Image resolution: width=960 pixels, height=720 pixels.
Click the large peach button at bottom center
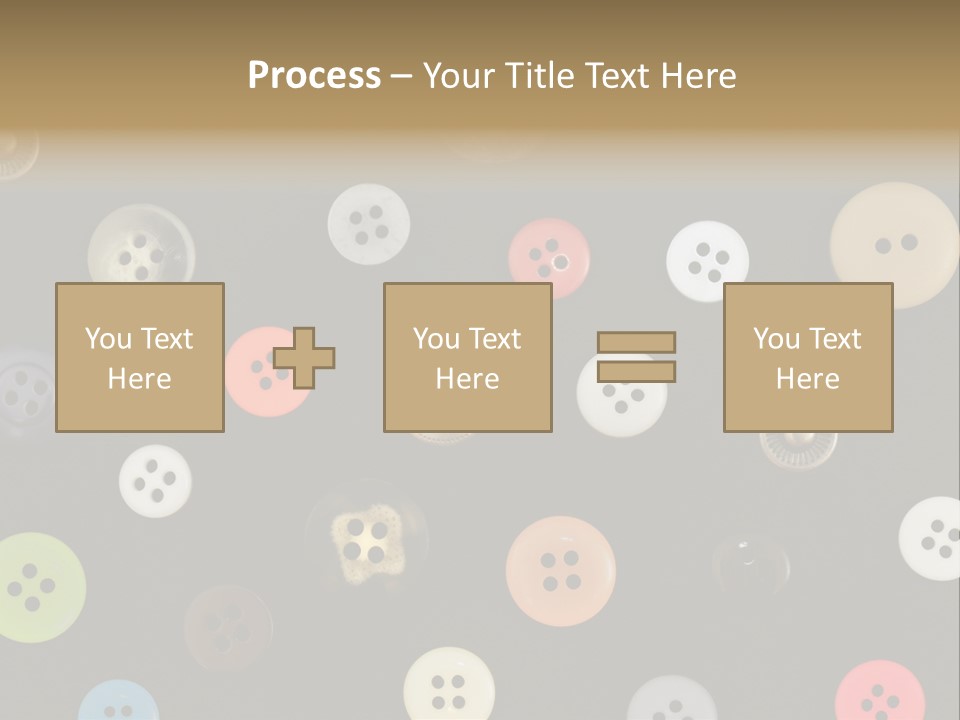coord(560,572)
